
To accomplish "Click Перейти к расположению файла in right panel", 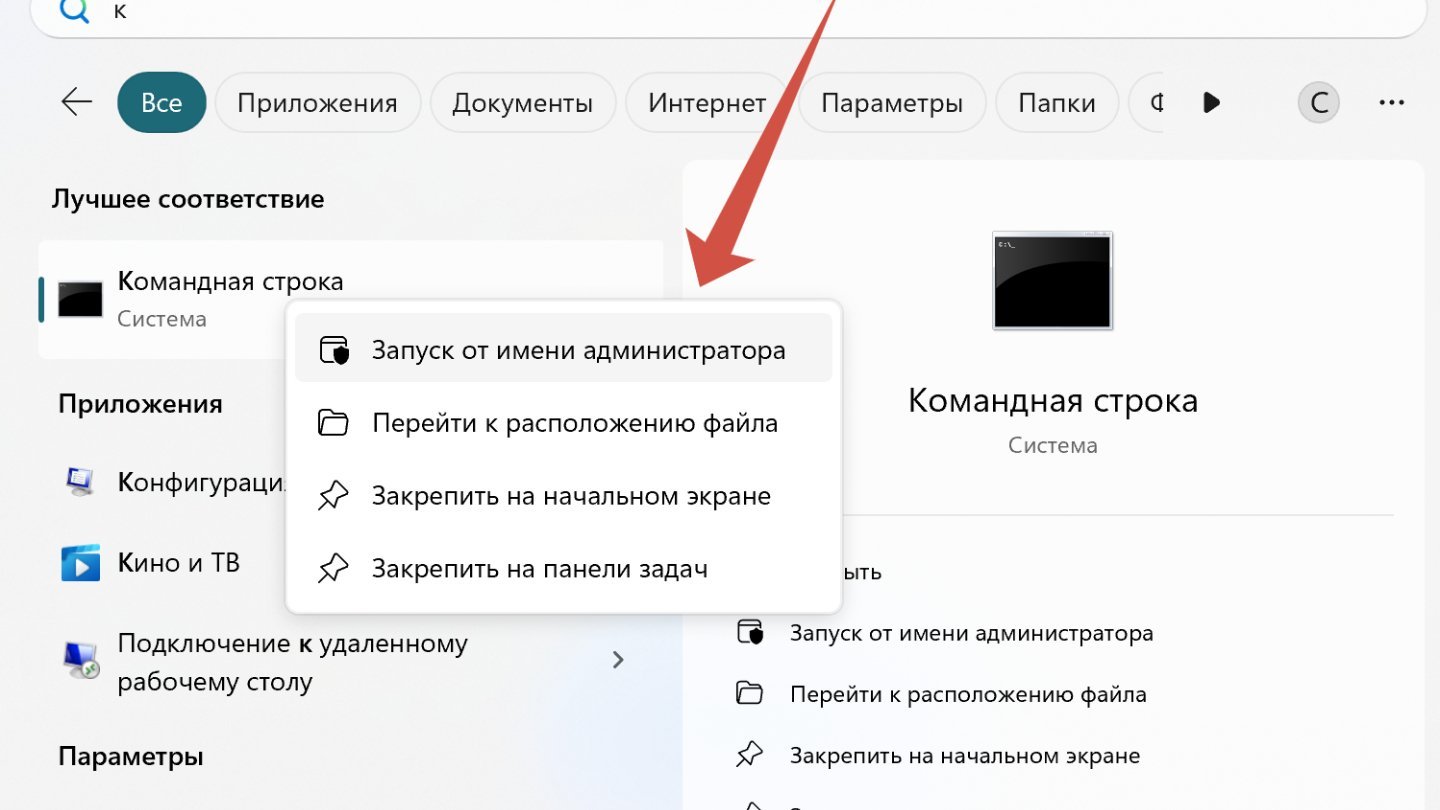I will pyautogui.click(x=968, y=694).
